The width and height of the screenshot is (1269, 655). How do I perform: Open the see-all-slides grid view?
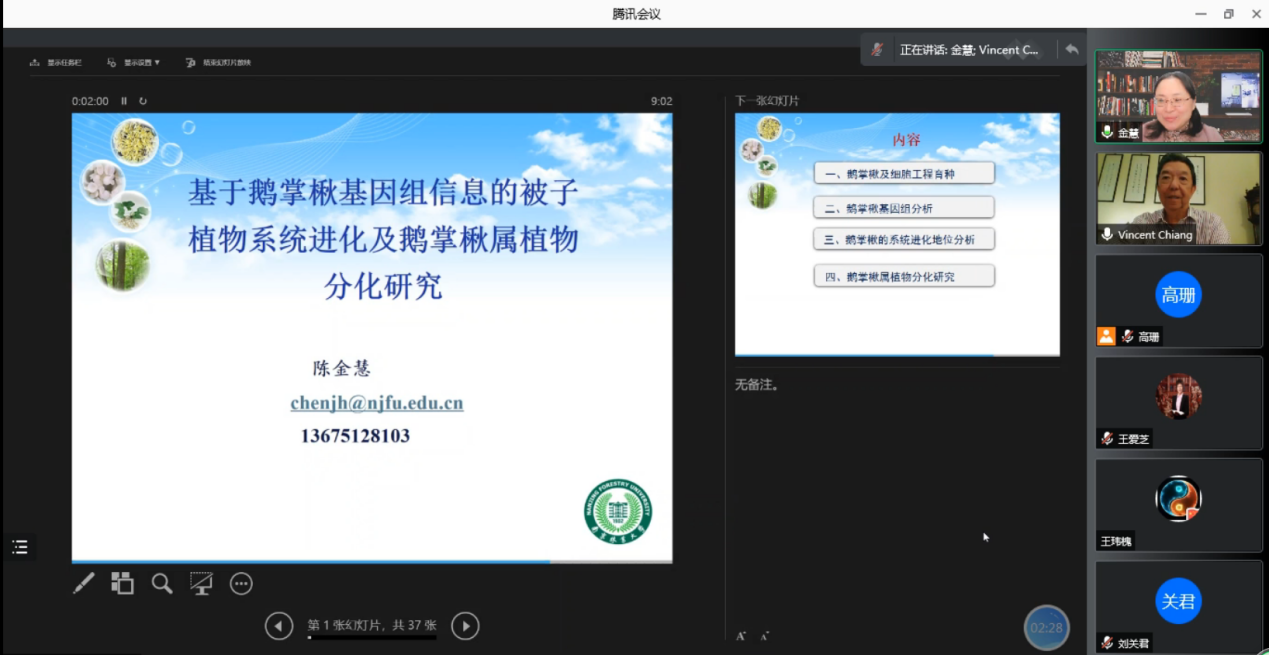pyautogui.click(x=122, y=583)
